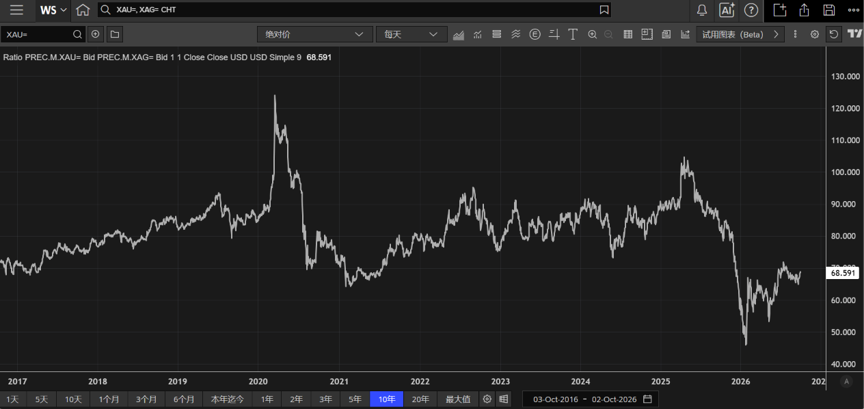Select the 3年 time range
The width and height of the screenshot is (864, 409).
[x=326, y=399]
